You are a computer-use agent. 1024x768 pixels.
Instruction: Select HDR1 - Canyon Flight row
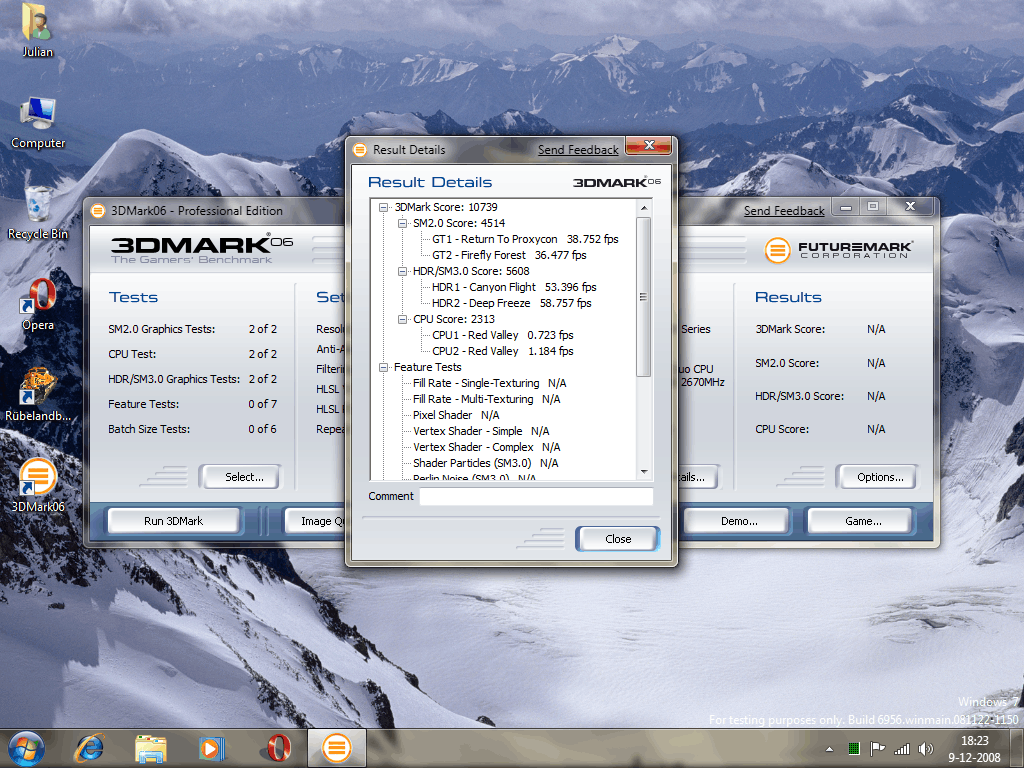coord(514,287)
